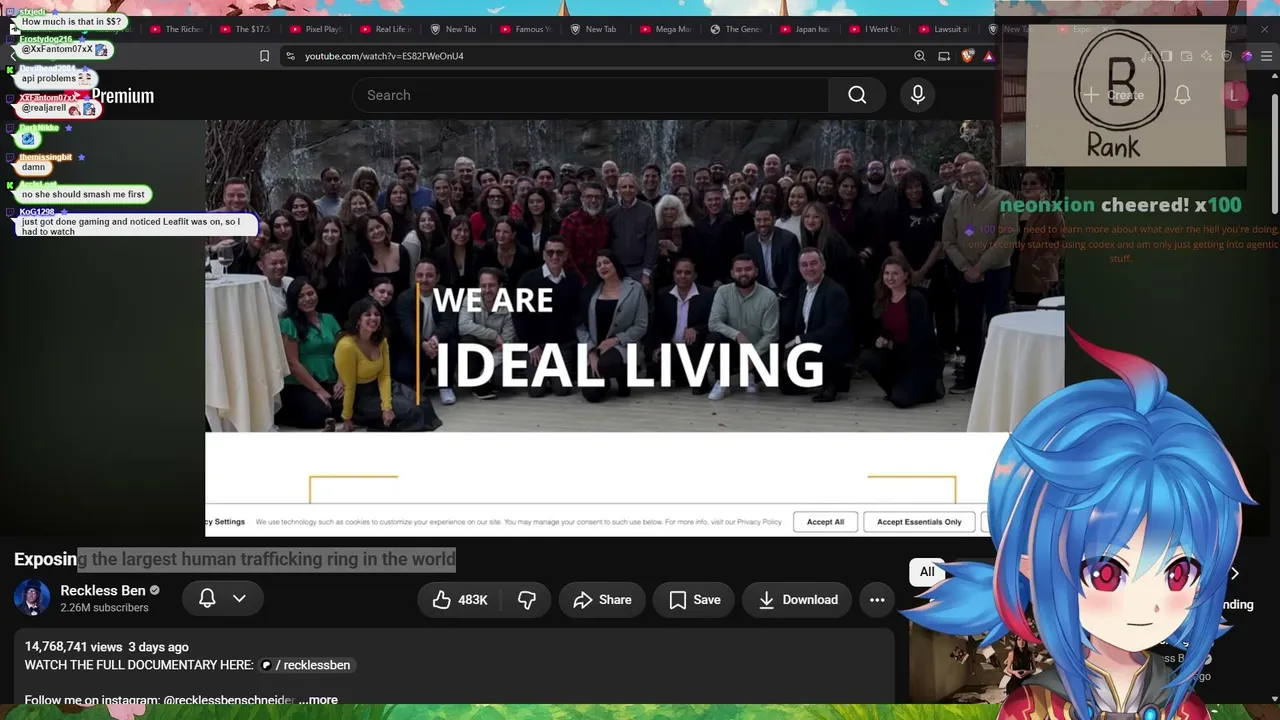Switch to "The $17.5" browser tab
The height and width of the screenshot is (720, 1280).
246,29
